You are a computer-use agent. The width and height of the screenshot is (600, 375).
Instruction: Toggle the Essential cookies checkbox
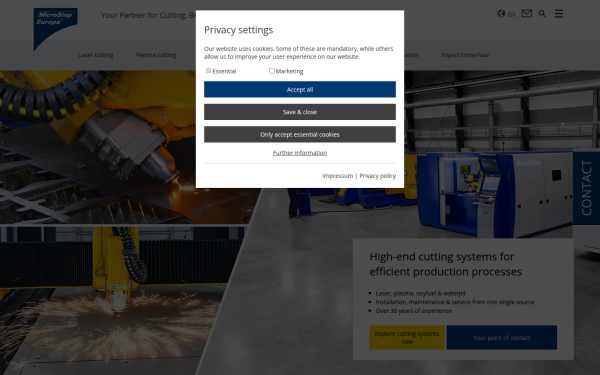tap(209, 71)
